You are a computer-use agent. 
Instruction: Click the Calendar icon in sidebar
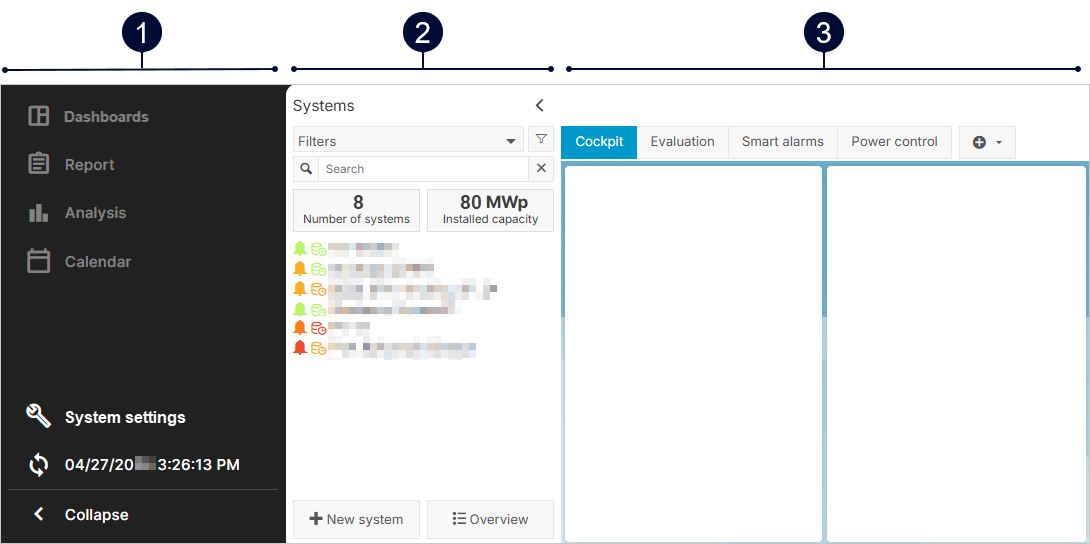38,261
